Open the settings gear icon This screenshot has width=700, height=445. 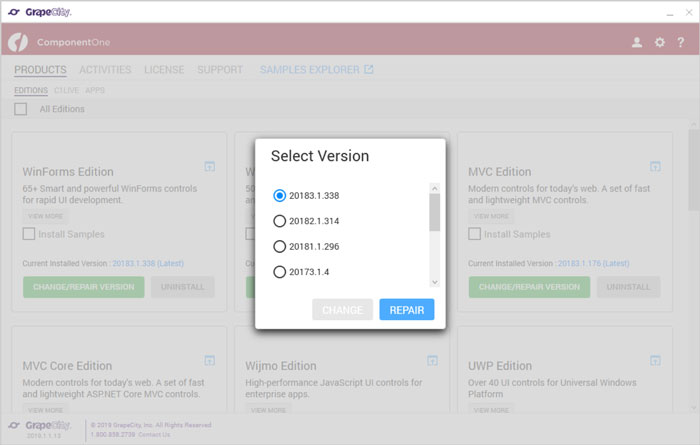point(659,42)
